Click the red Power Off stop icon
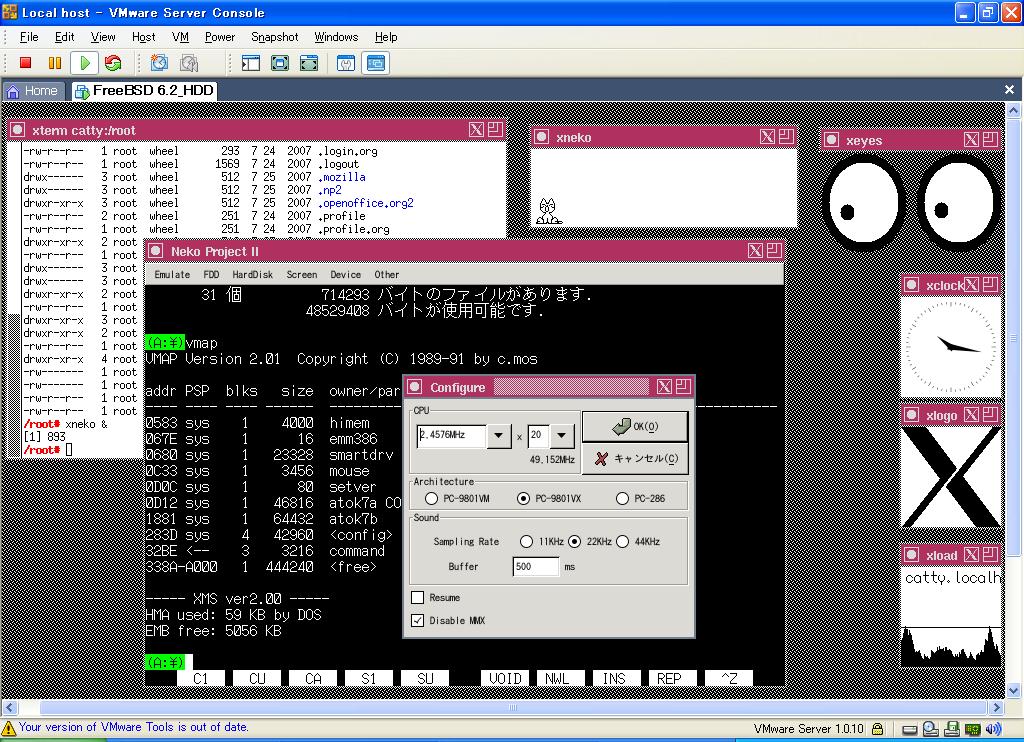 point(25,63)
